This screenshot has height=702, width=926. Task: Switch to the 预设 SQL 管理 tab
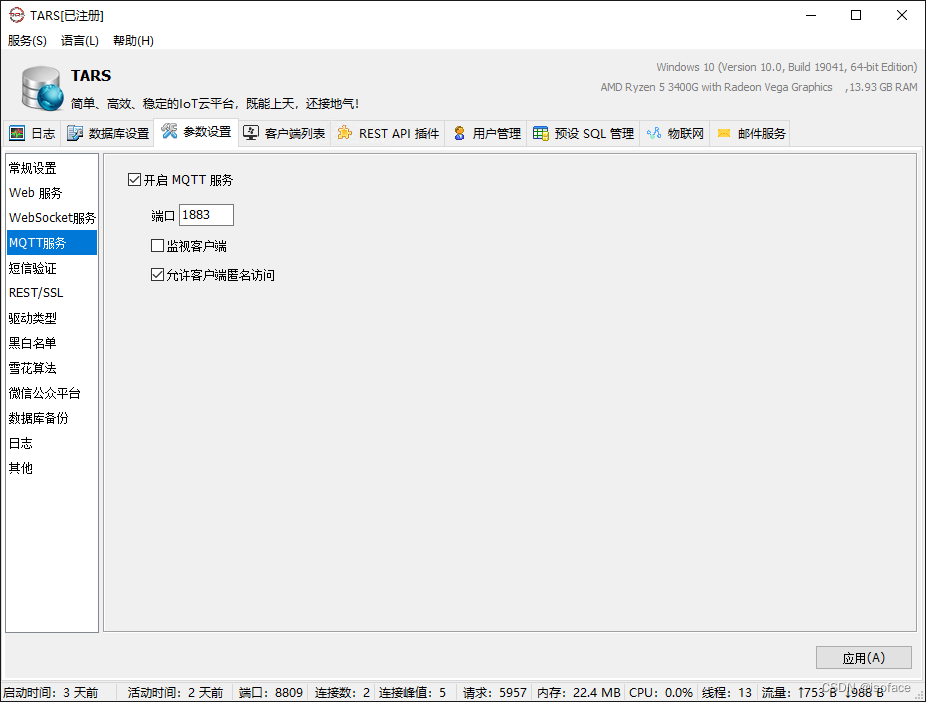583,133
